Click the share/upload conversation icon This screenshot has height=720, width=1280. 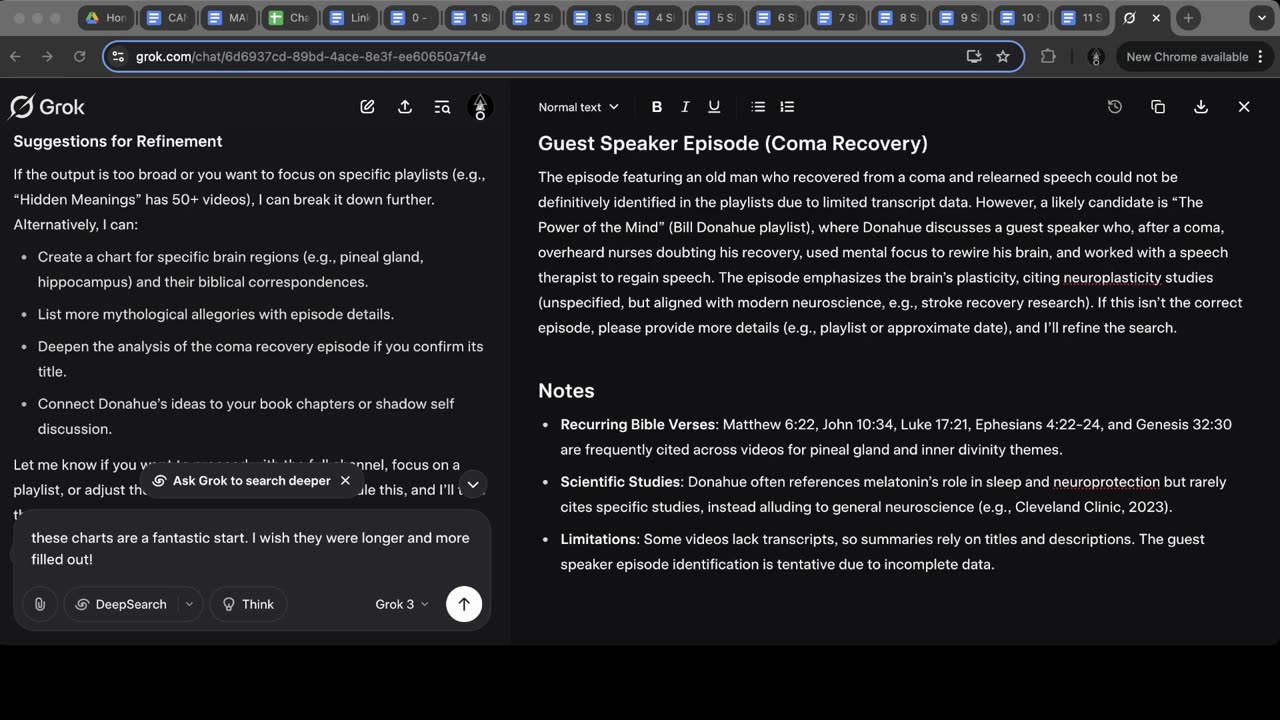(405, 107)
